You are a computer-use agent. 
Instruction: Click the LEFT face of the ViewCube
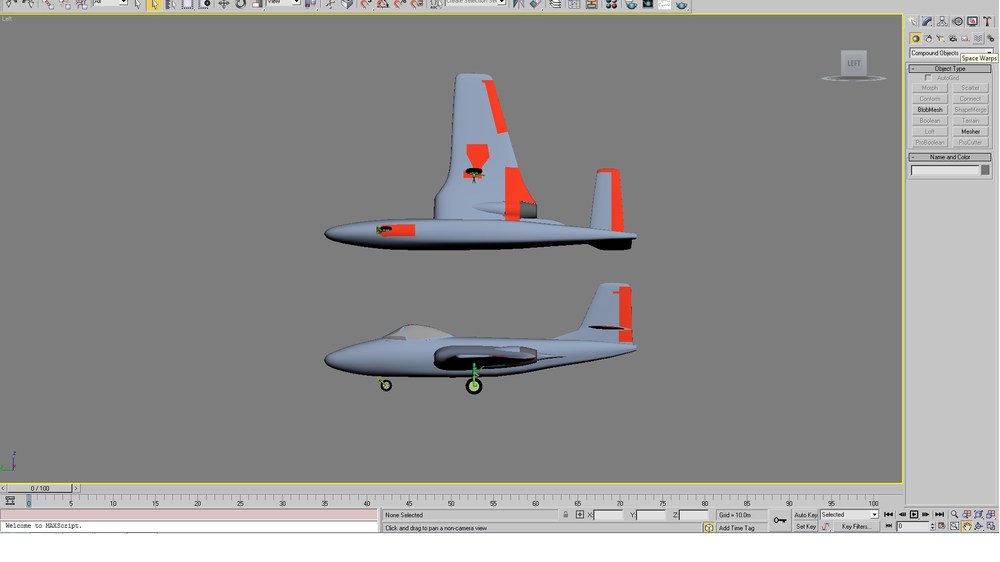pyautogui.click(x=853, y=63)
